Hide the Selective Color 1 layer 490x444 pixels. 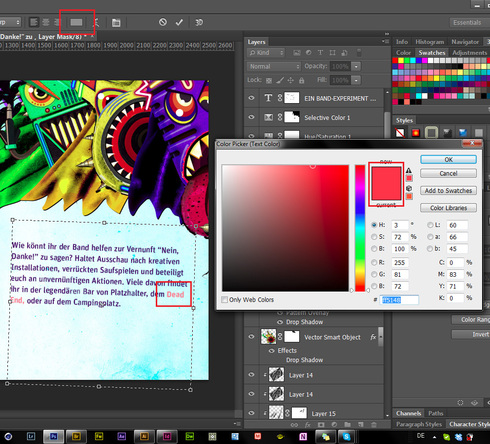pyautogui.click(x=251, y=117)
